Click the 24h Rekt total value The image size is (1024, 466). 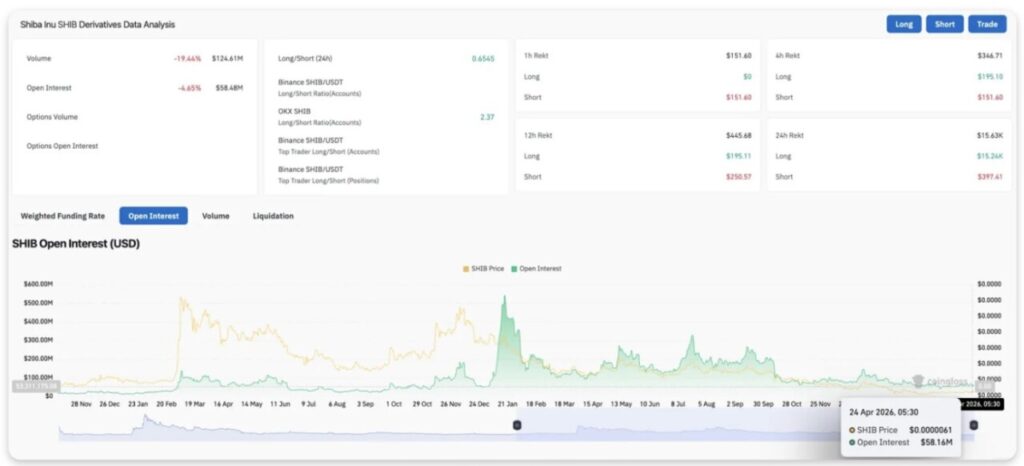(x=990, y=135)
